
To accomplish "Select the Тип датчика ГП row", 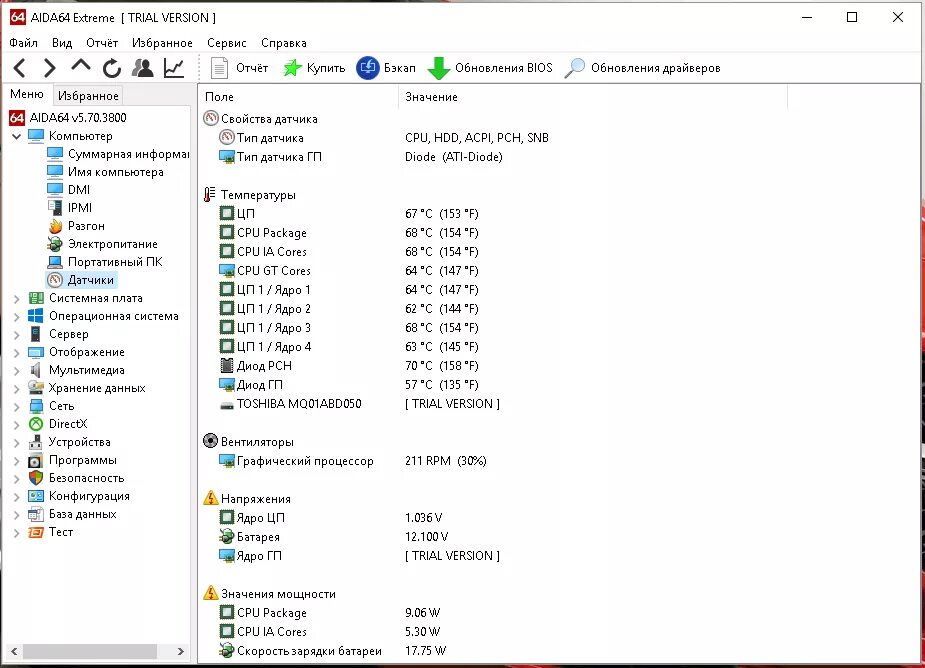I will point(360,156).
